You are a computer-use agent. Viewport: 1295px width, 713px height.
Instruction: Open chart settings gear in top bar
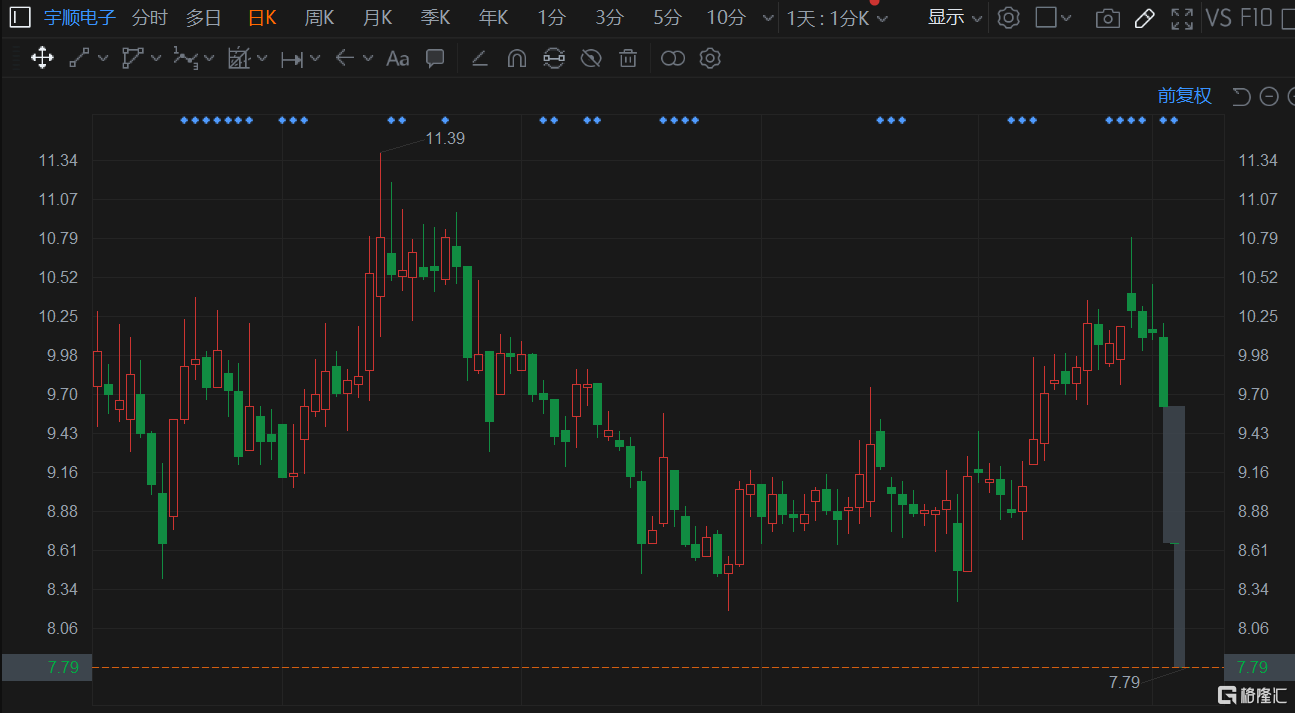click(1009, 17)
